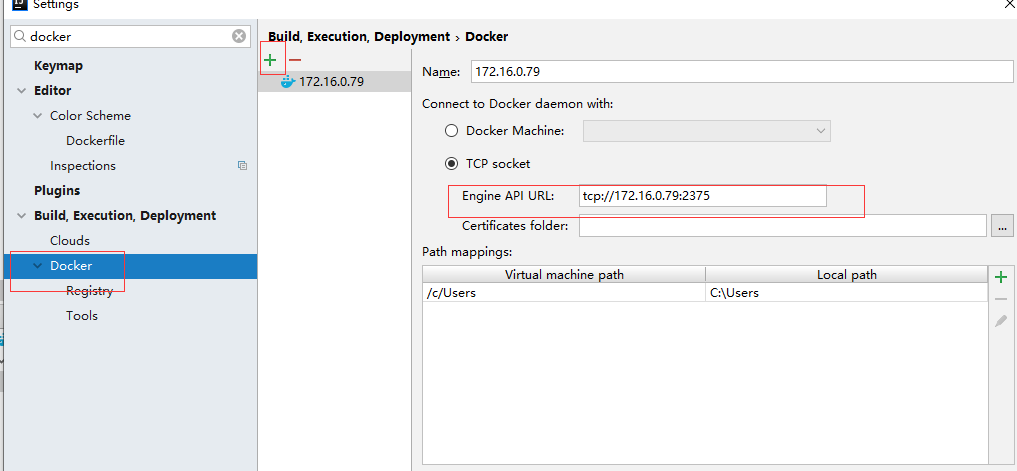Add a new Docker configuration

pyautogui.click(x=270, y=60)
